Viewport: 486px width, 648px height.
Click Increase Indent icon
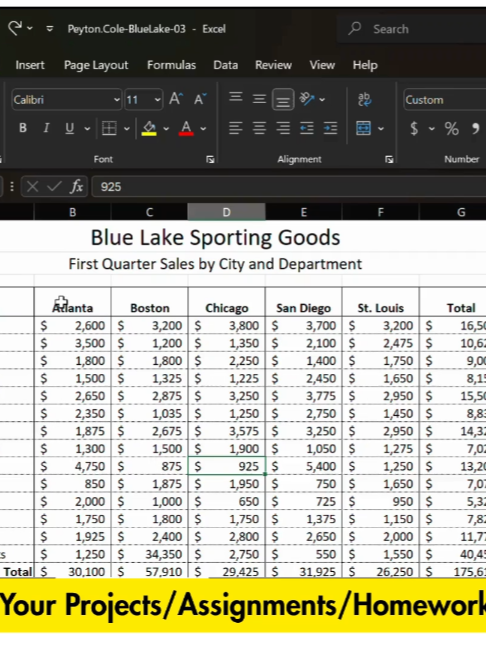point(331,128)
